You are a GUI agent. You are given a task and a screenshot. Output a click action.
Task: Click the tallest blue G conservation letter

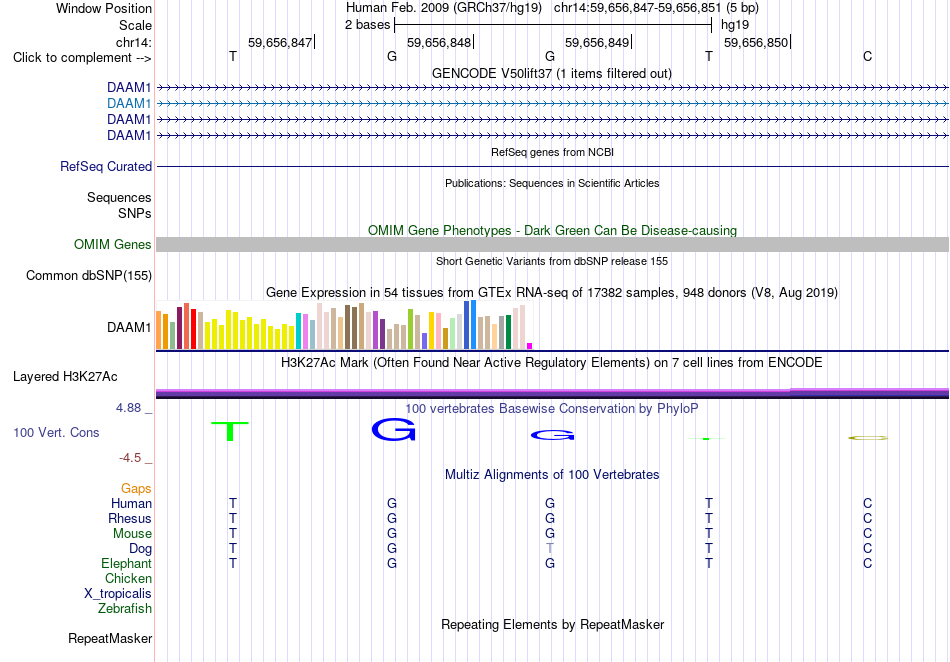394,429
